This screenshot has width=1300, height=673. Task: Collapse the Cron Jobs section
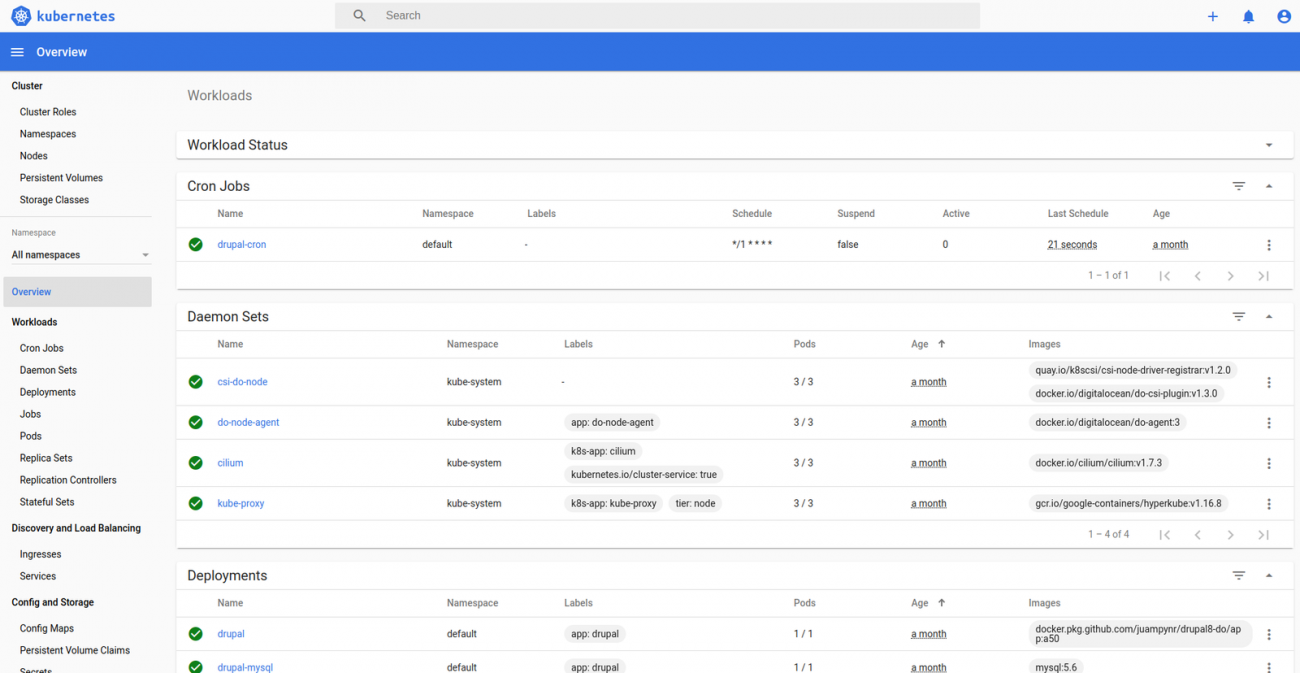coord(1269,186)
